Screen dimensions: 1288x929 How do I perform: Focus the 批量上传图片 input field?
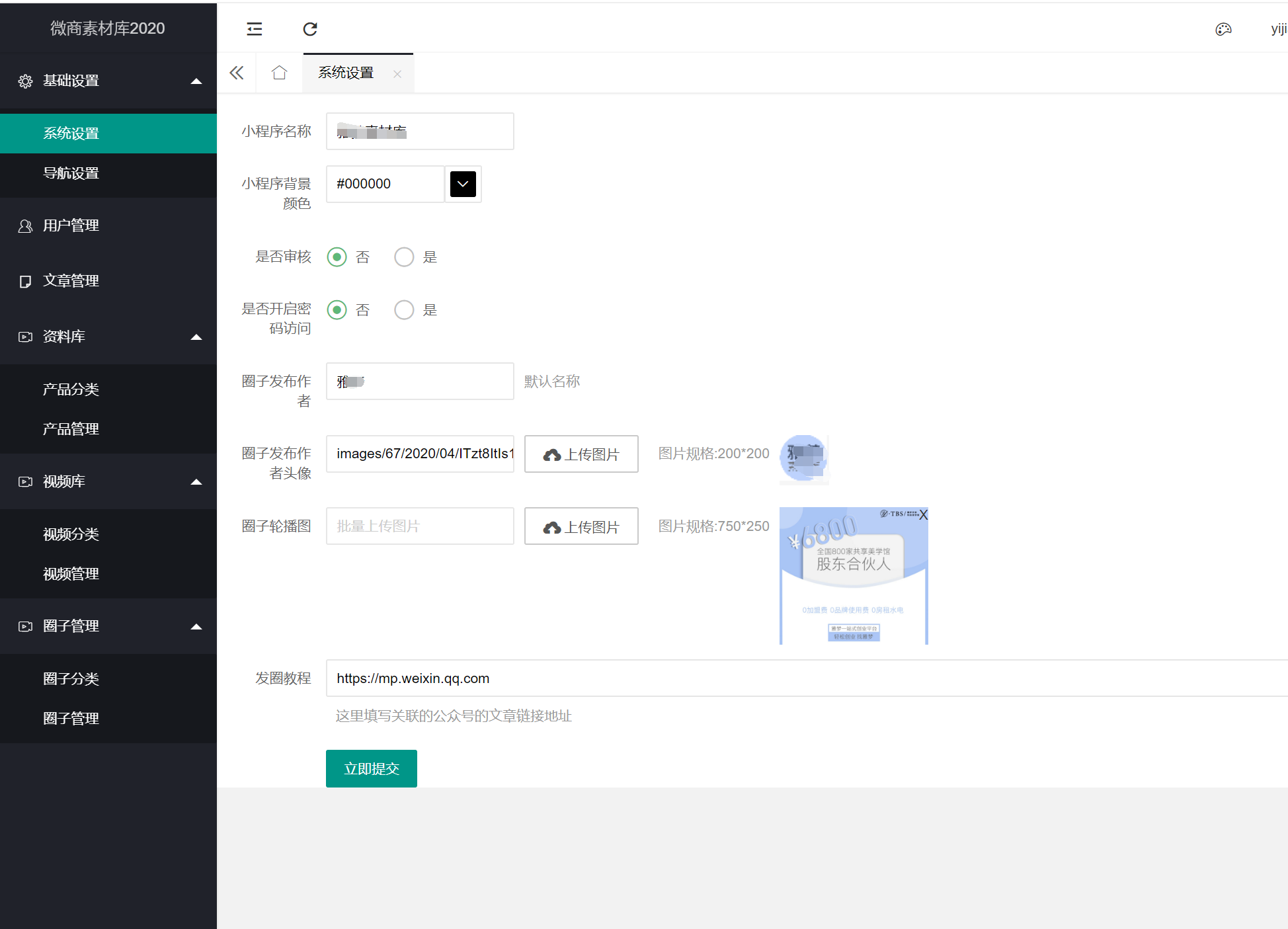[x=420, y=526]
